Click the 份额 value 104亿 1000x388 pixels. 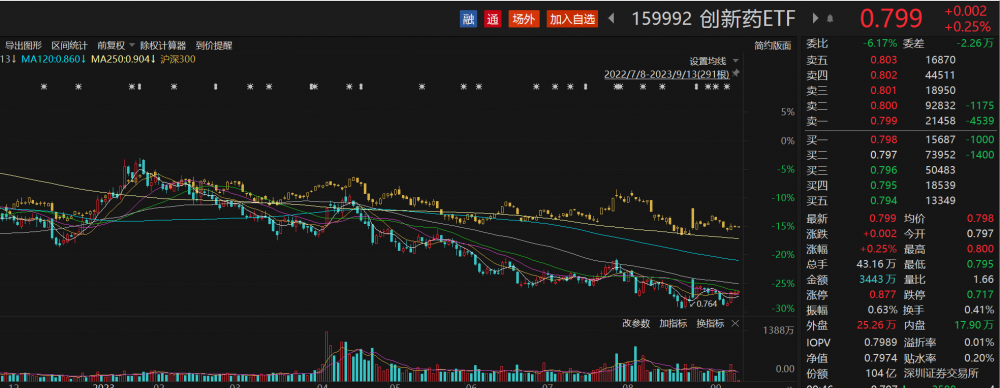pyautogui.click(x=882, y=373)
